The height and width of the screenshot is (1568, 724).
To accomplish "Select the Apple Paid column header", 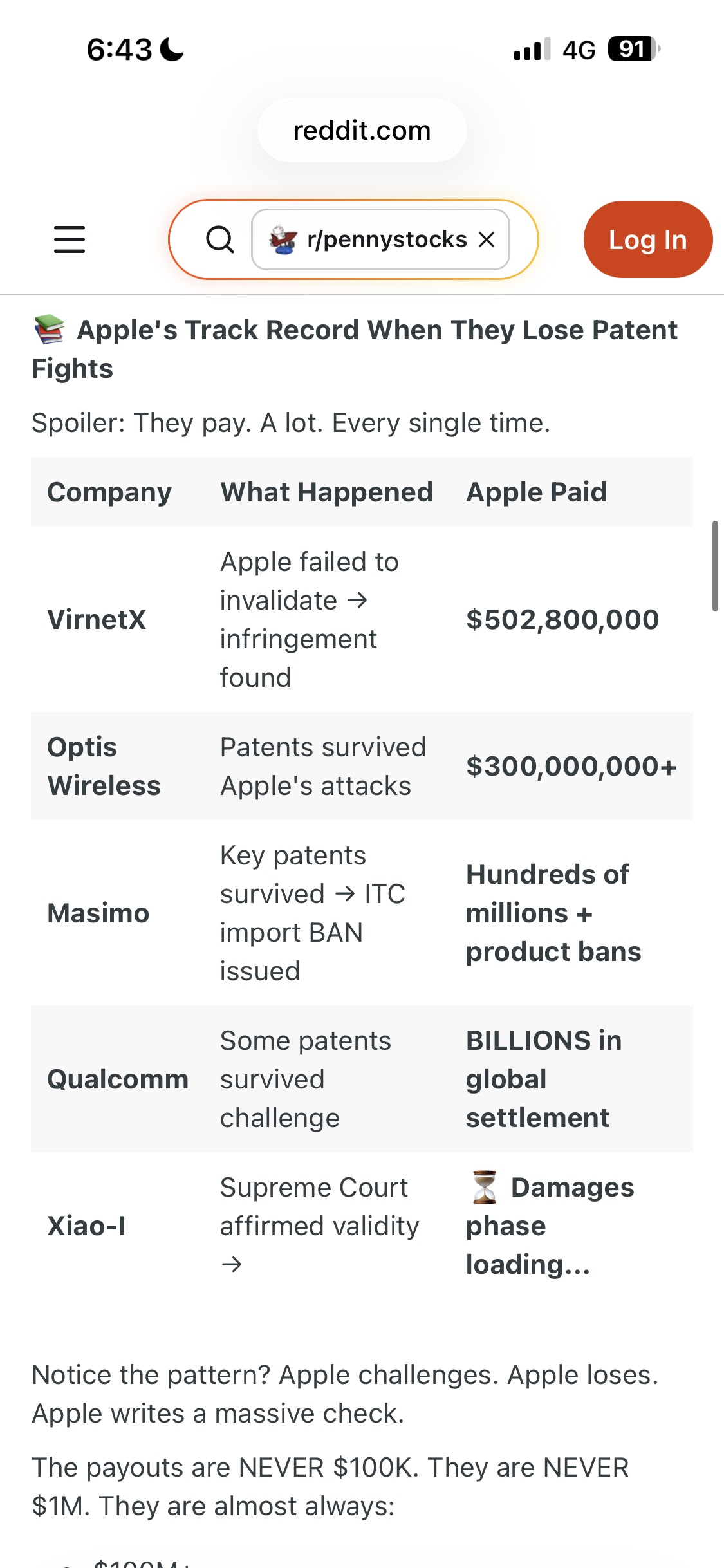I will click(x=536, y=492).
